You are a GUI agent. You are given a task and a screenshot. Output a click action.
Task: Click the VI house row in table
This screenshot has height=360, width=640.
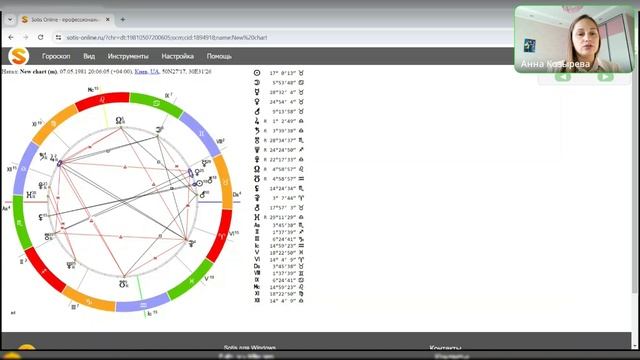[278, 259]
